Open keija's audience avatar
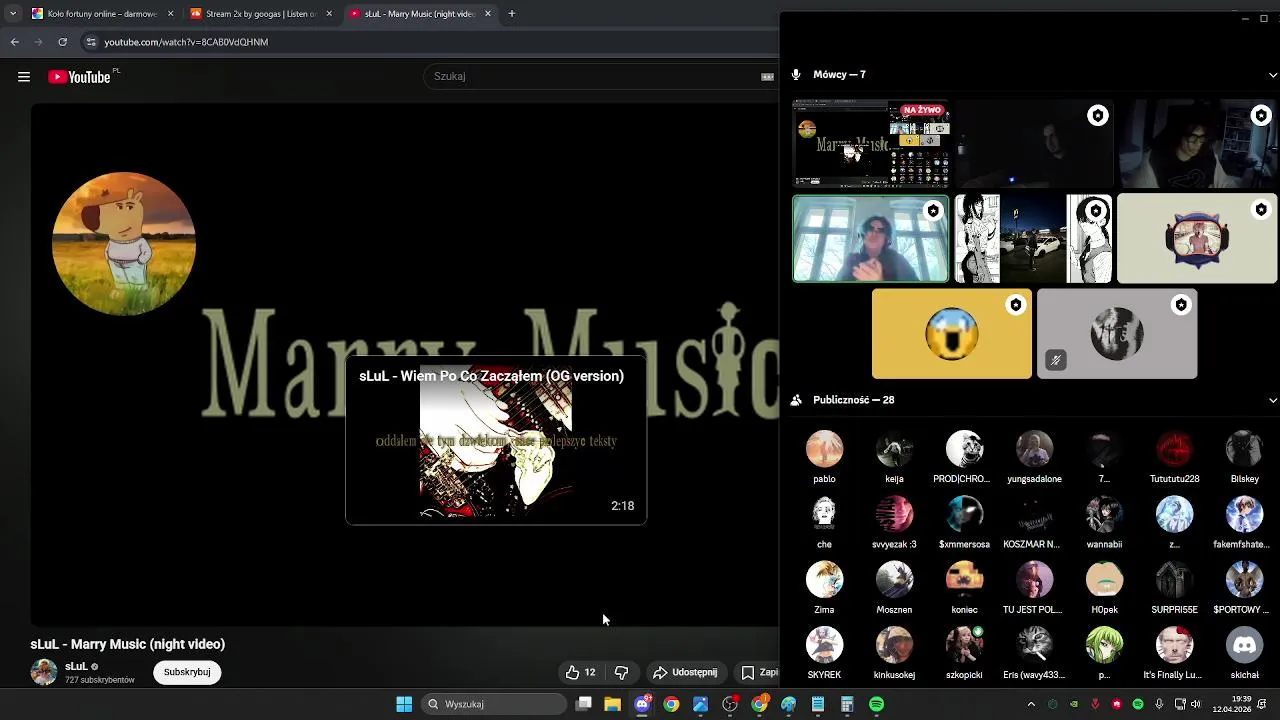The width and height of the screenshot is (1280, 720). [x=894, y=450]
